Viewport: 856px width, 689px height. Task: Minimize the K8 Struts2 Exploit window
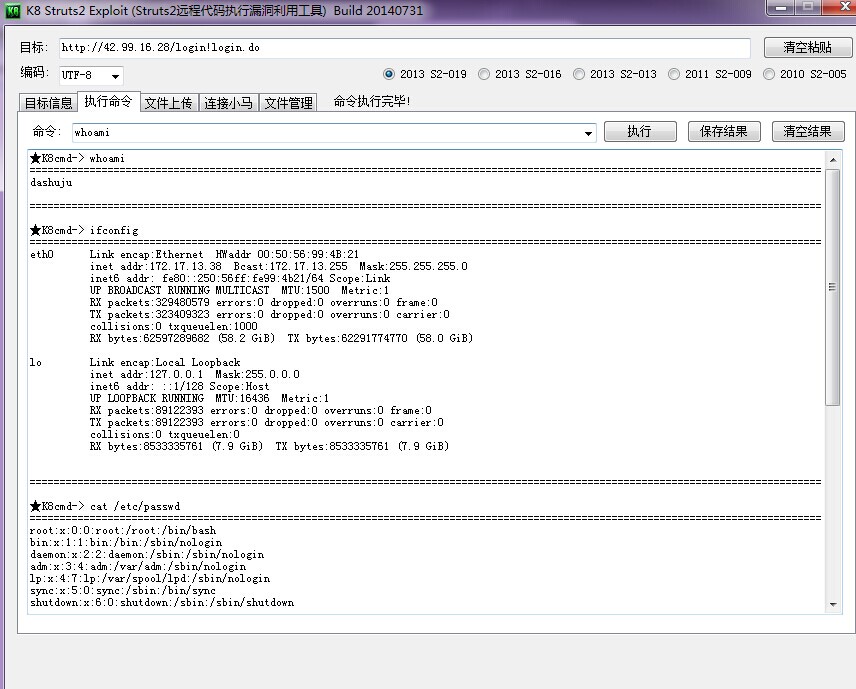point(780,8)
